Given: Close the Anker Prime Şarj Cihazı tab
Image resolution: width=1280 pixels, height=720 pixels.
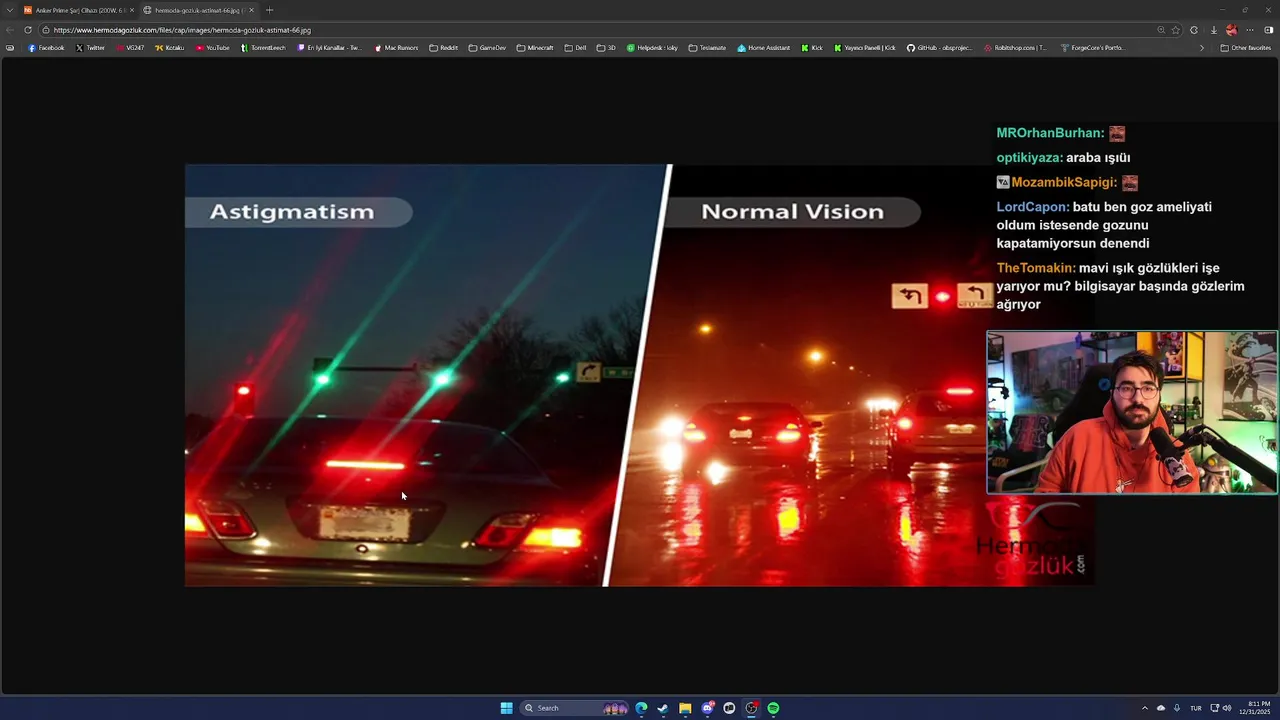Looking at the screenshot, I should [131, 10].
